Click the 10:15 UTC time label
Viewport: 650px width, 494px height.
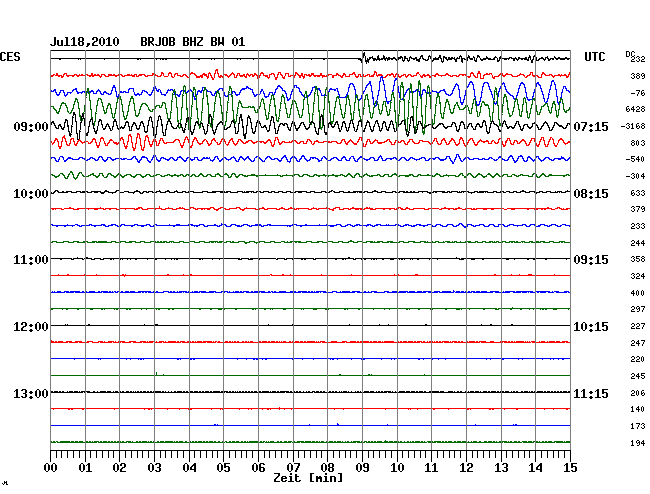tap(591, 327)
